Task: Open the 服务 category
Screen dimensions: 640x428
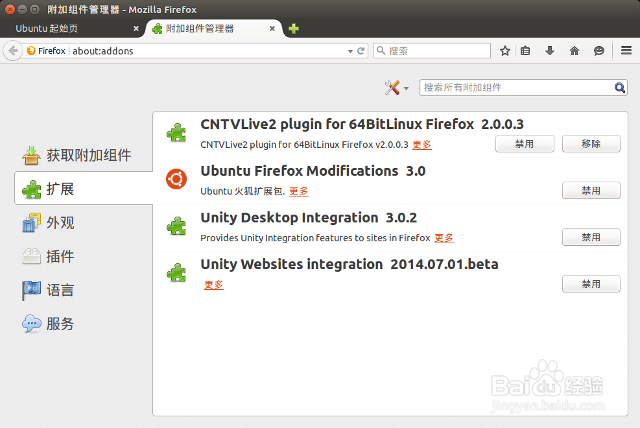Action: tap(84, 324)
